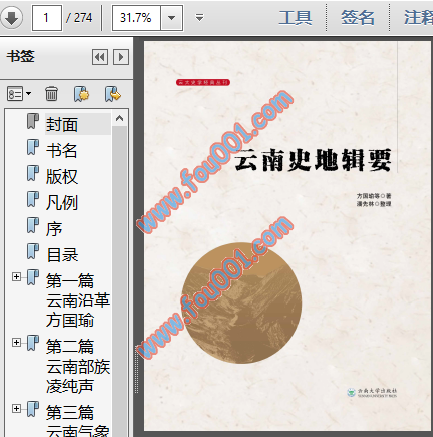Delete selected bookmark with trash icon

[51, 94]
